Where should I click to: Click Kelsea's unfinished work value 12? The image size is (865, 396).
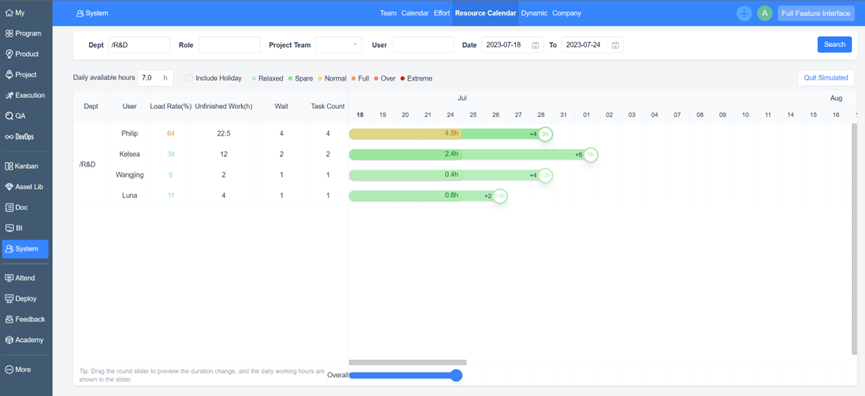[223, 154]
